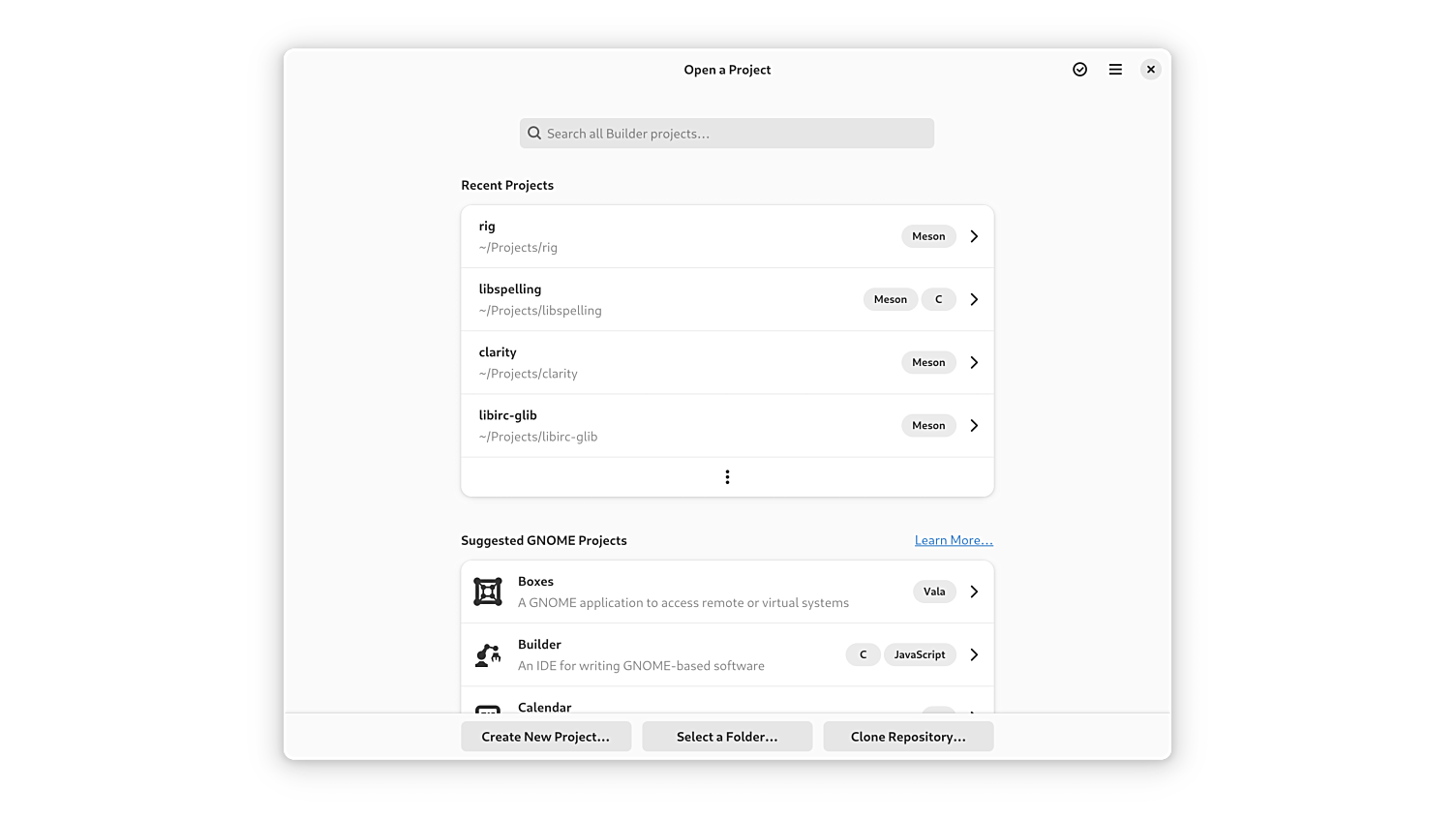
Task: Click the Builder robot arm icon
Action: pyautogui.click(x=488, y=655)
